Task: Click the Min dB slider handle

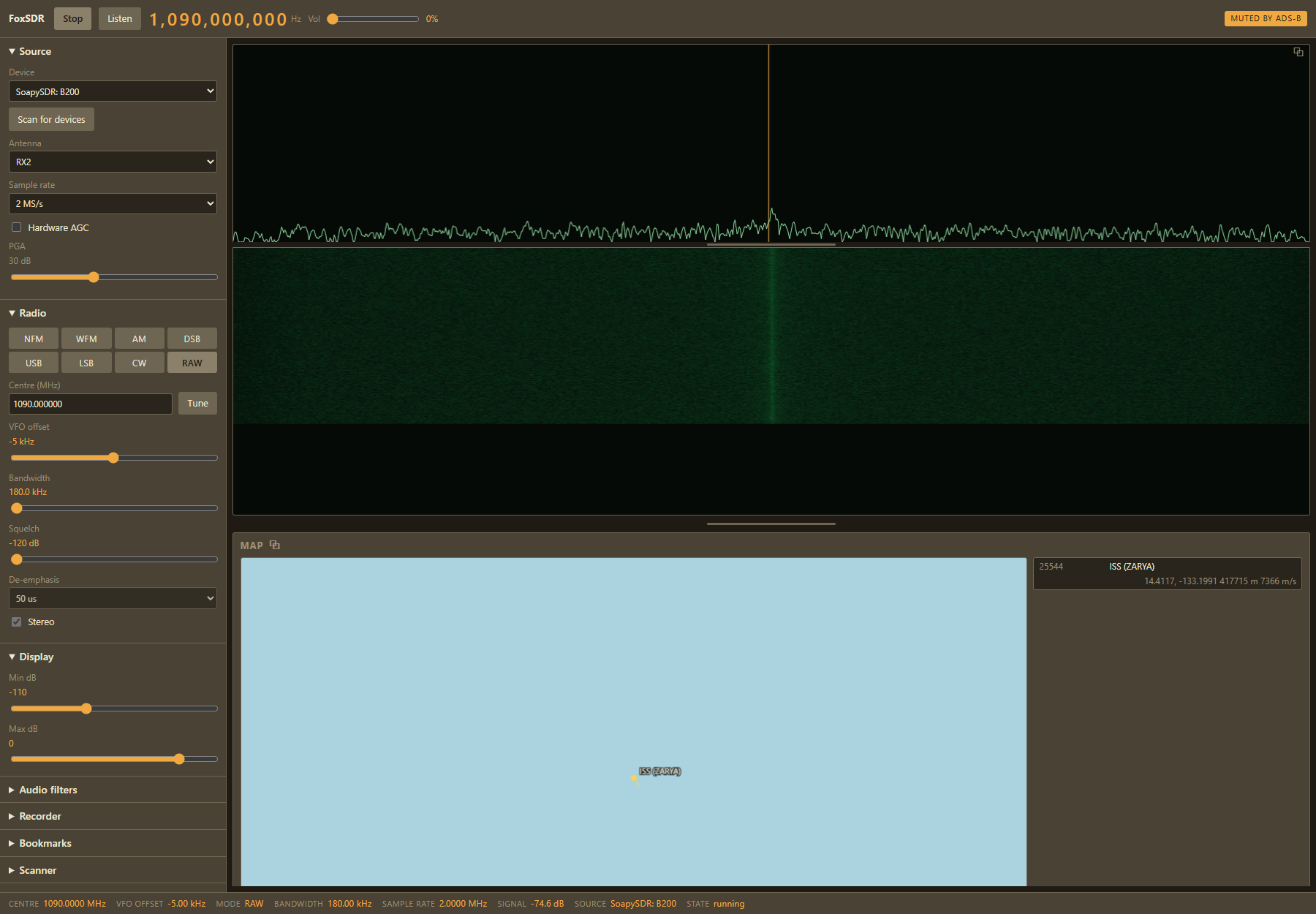Action: (x=86, y=709)
